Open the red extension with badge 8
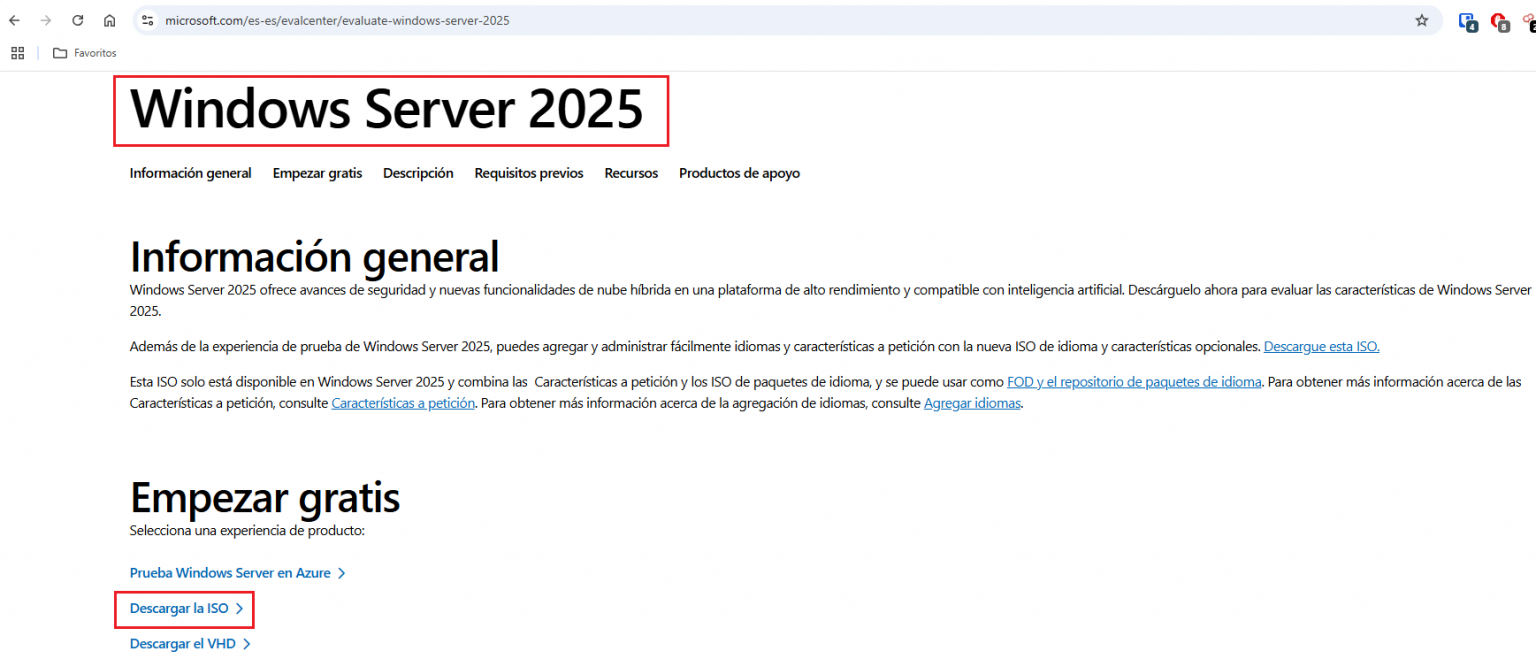The image size is (1536, 659). point(1499,21)
